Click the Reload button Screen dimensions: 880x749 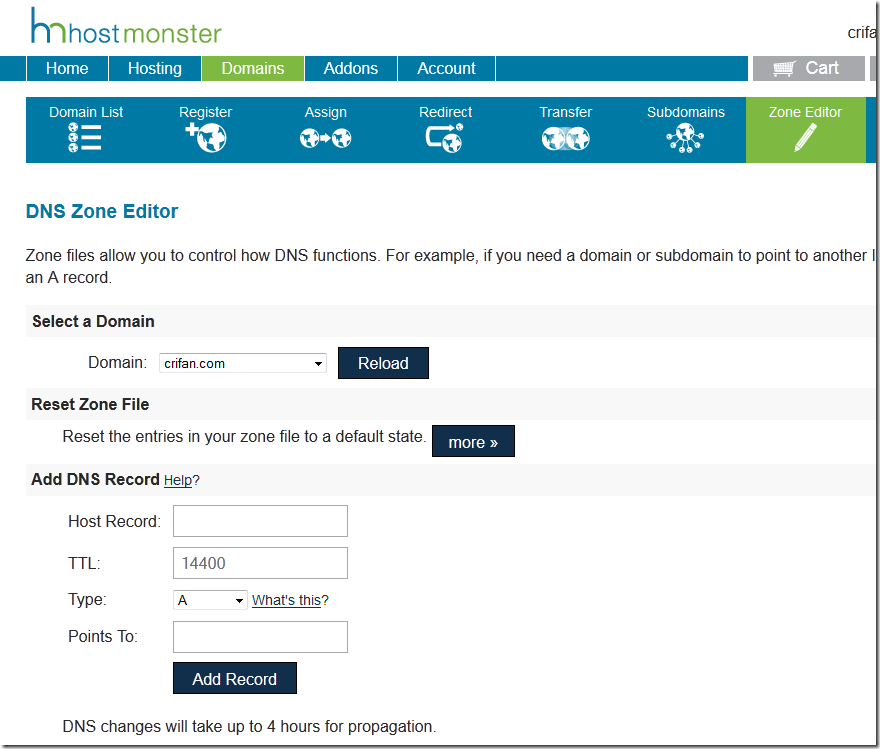(383, 363)
